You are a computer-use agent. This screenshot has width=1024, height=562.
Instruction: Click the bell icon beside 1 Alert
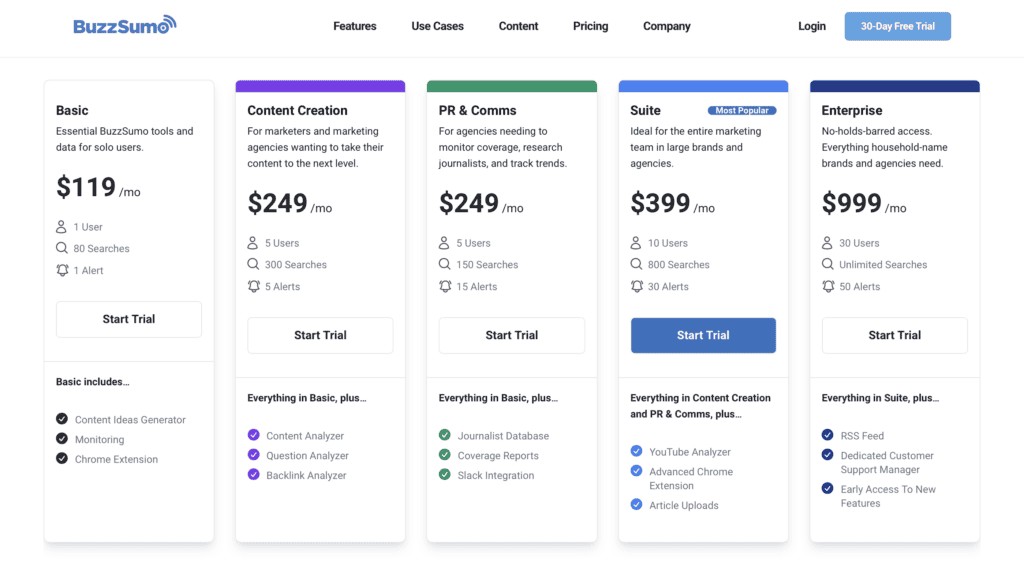coord(62,271)
